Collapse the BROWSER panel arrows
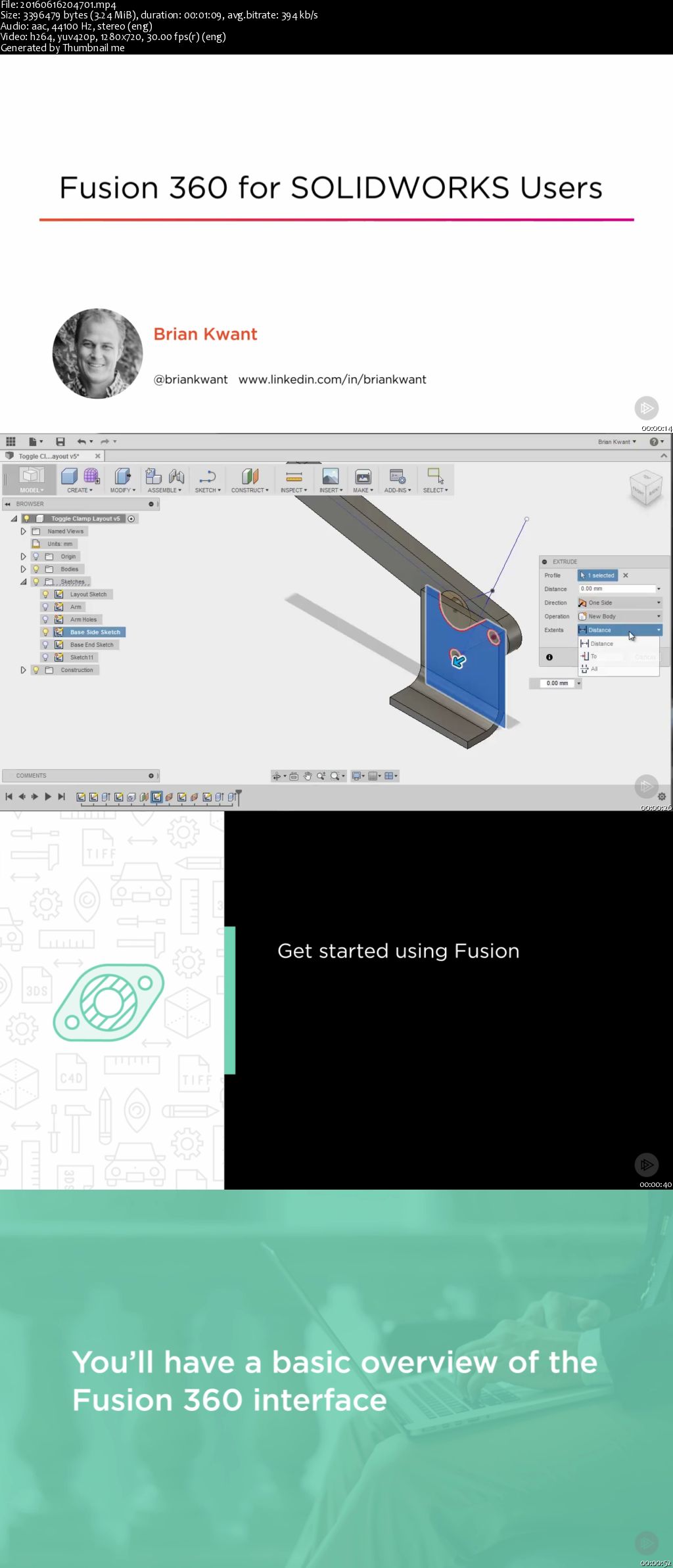The width and height of the screenshot is (673, 1568). (8, 504)
